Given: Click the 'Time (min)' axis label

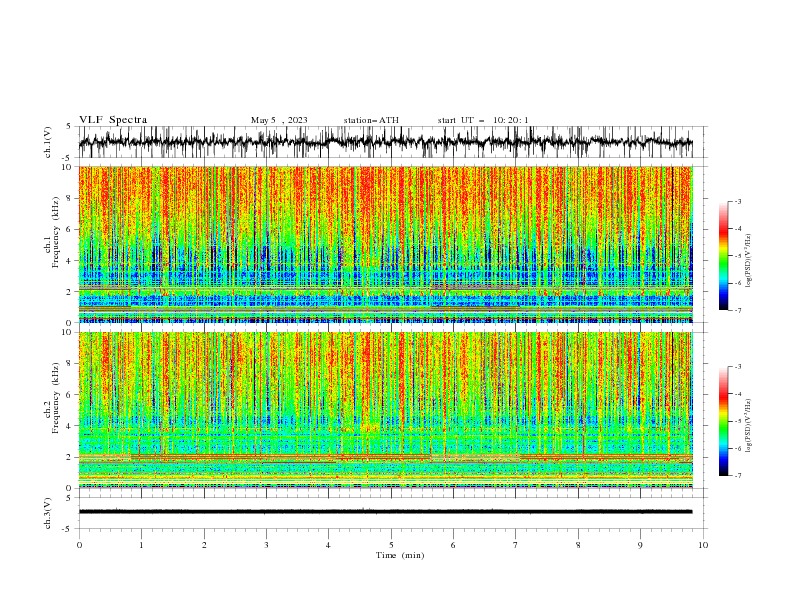Looking at the screenshot, I should pyautogui.click(x=400, y=555).
